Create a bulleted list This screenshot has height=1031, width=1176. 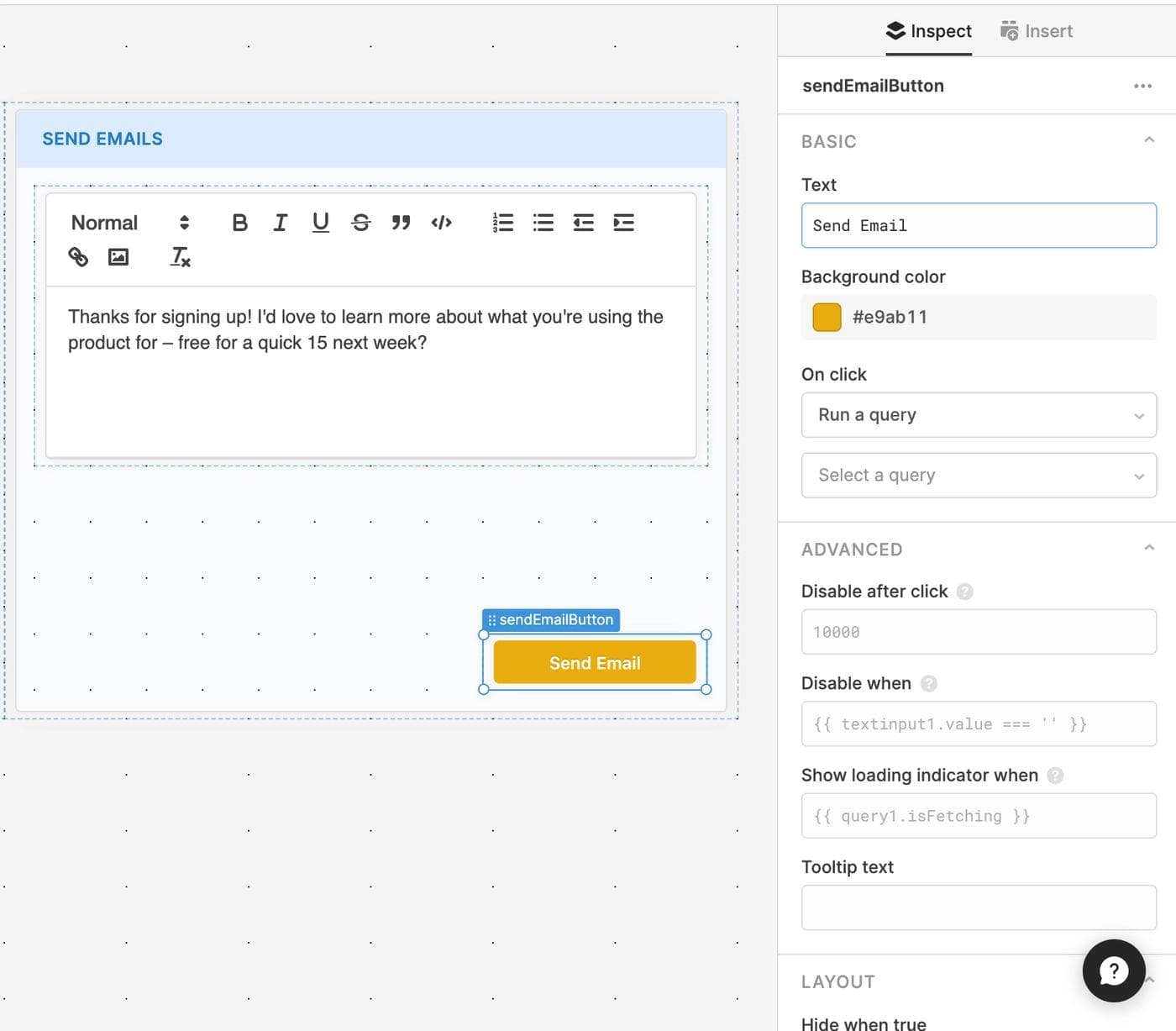coord(543,223)
